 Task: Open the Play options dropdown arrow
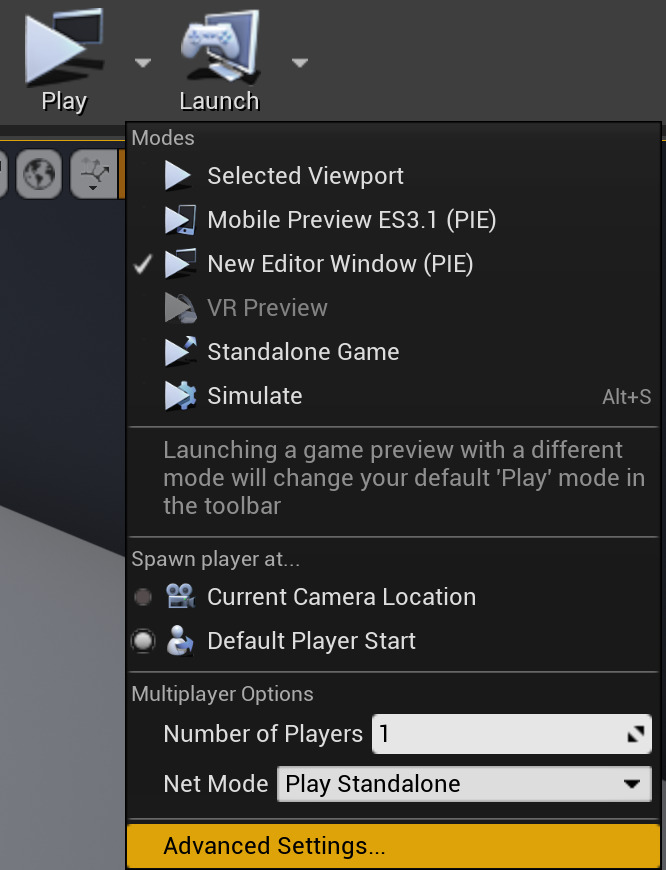143,62
